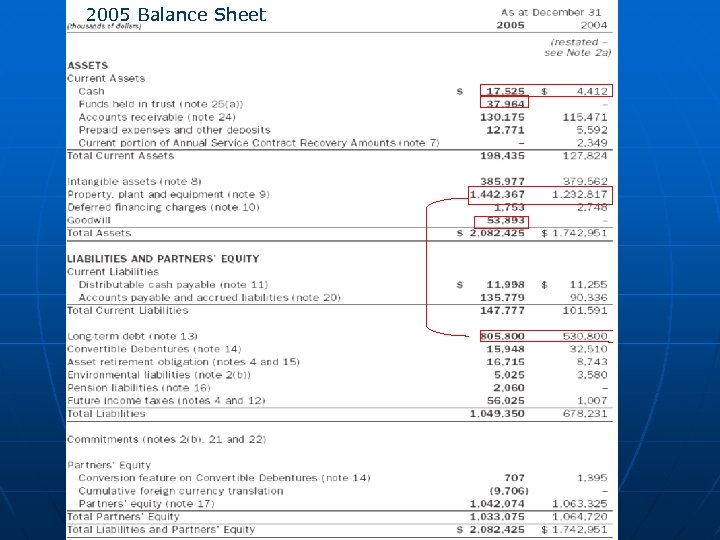This screenshot has height=540, width=720.
Task: Click the '2005 Balance Sheet' title
Action: tap(176, 14)
